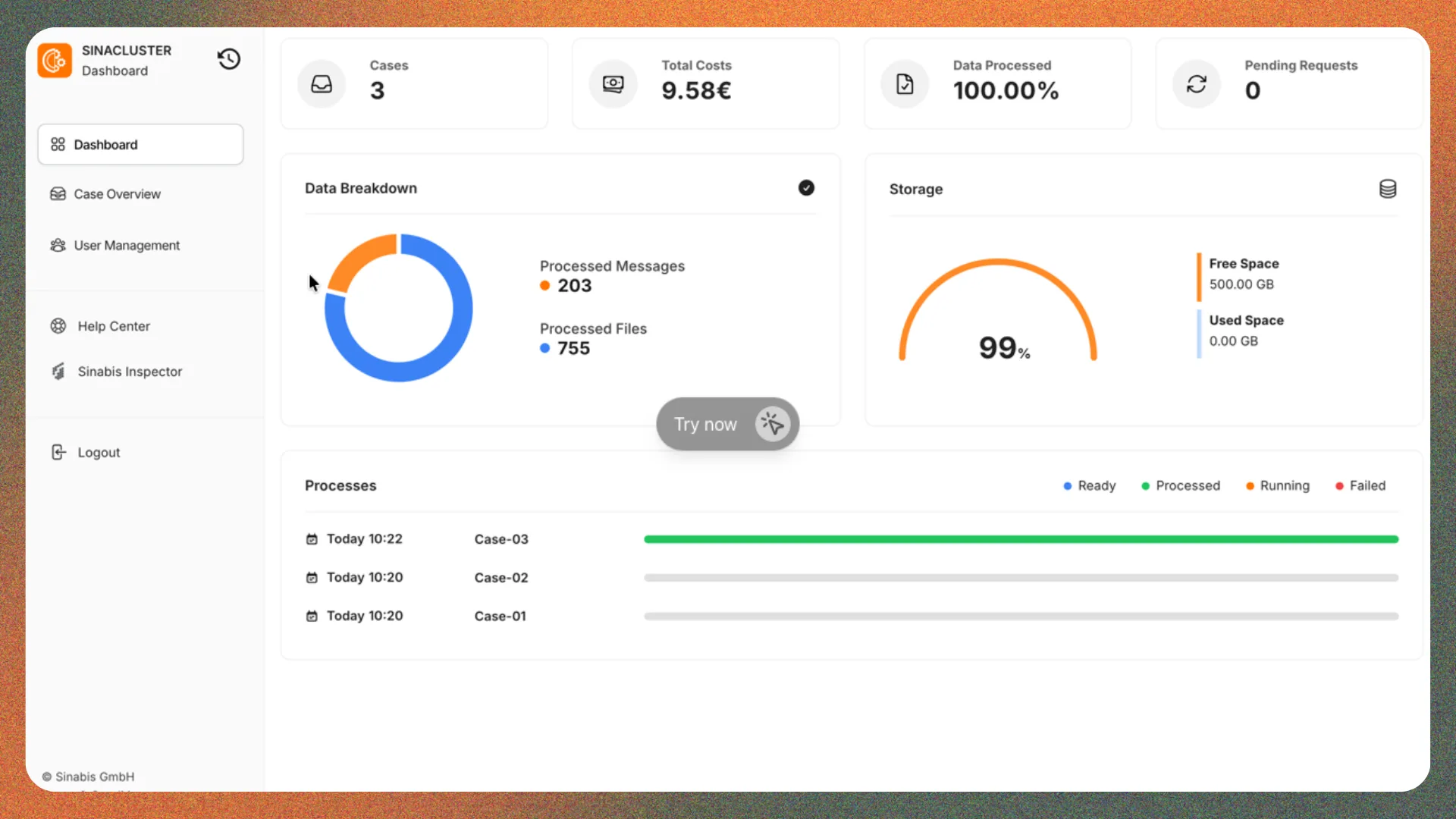Click the Storage database icon

[1388, 189]
